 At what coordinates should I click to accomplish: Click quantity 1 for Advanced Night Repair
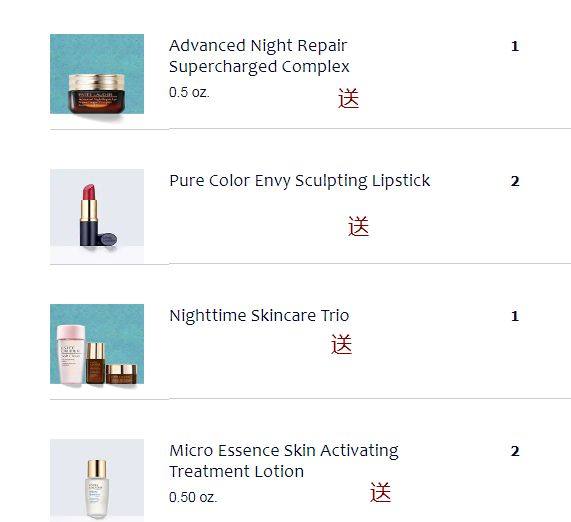tap(515, 46)
